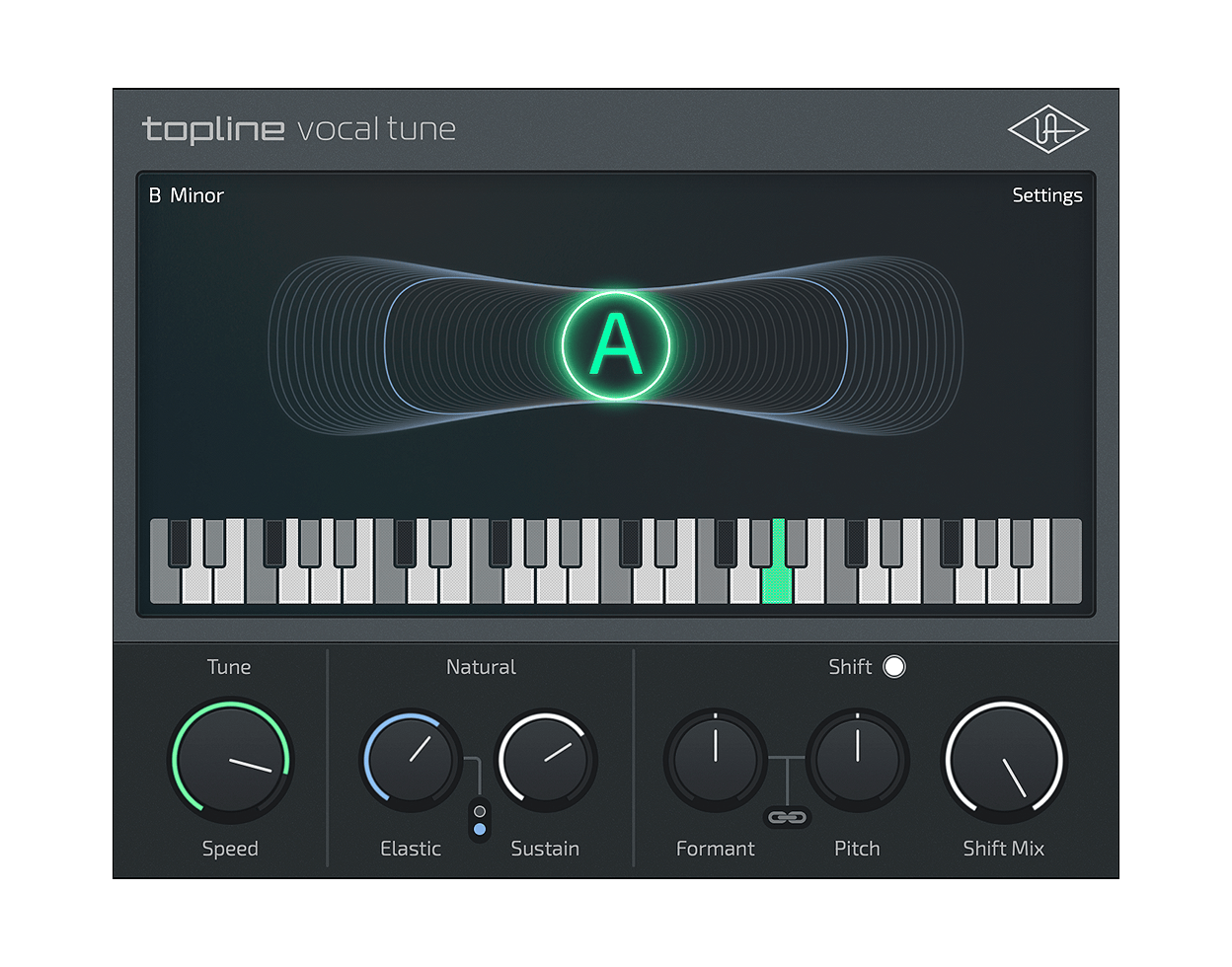This screenshot has height=967, width=1232.
Task: Click the glowing green A note circle
Action: [x=616, y=345]
